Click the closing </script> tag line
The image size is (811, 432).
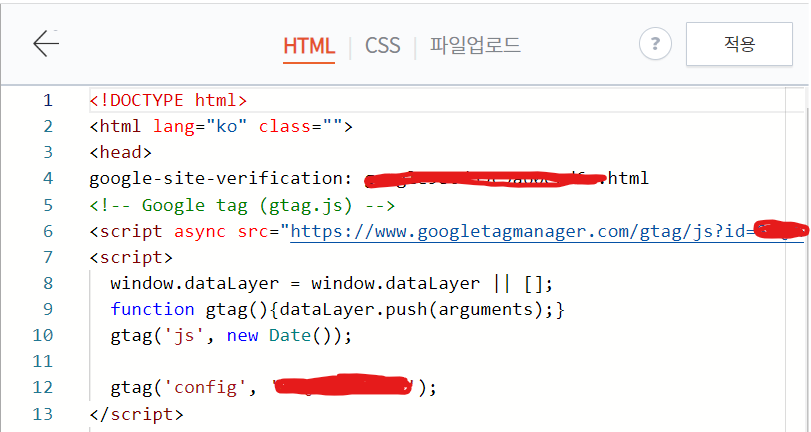pos(136,414)
